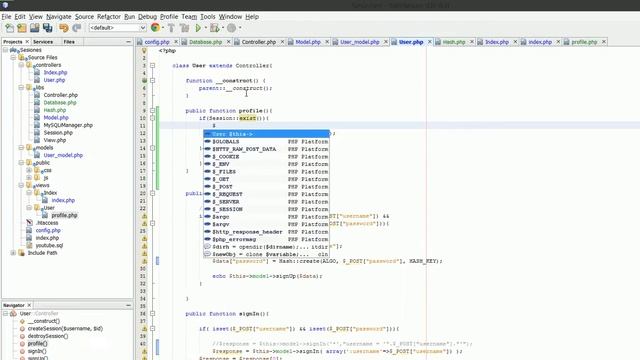Click the grey Profile Project icon

[x=231, y=28]
